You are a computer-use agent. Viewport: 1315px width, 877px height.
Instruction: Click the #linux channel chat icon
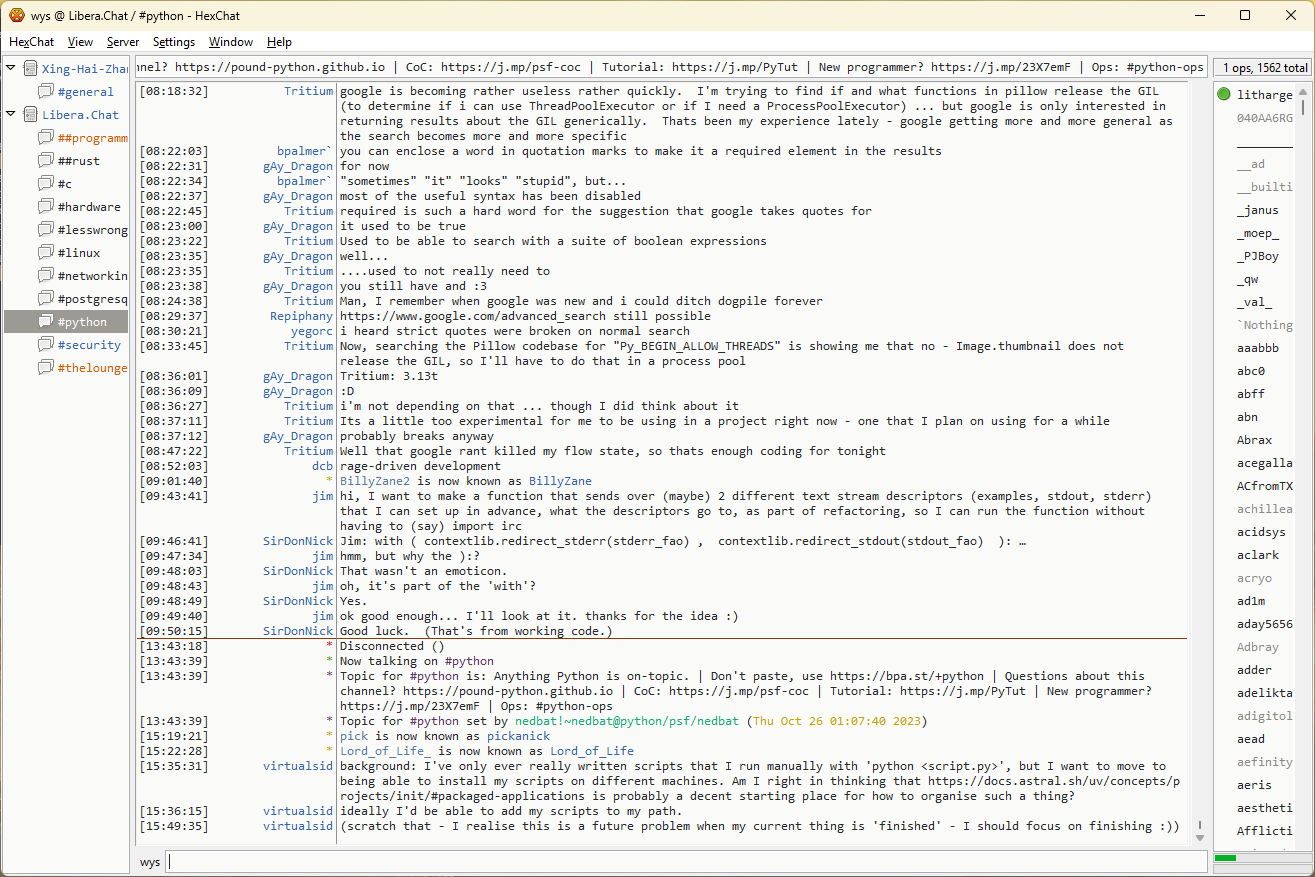pyautogui.click(x=46, y=253)
